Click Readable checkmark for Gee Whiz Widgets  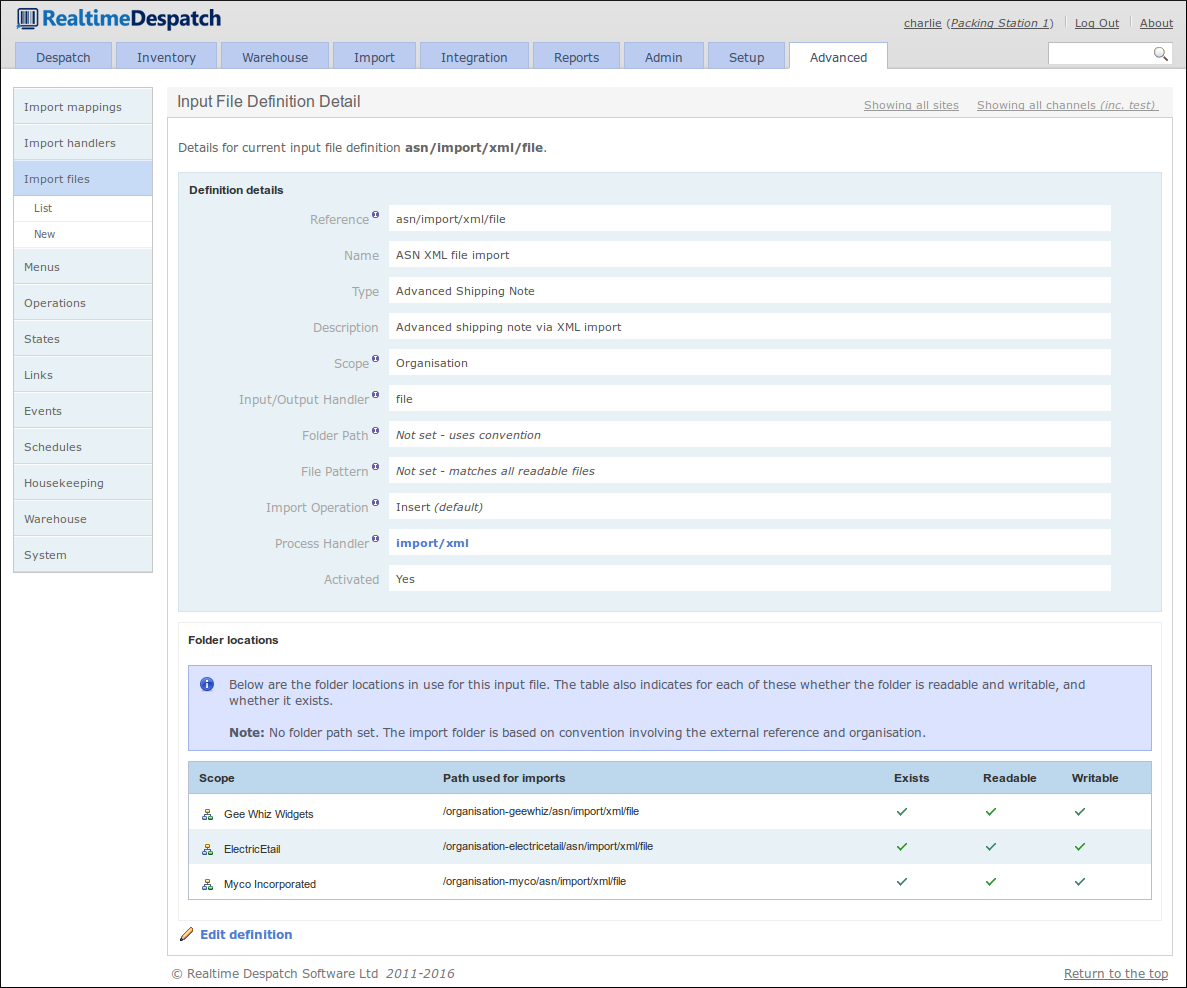pos(991,812)
